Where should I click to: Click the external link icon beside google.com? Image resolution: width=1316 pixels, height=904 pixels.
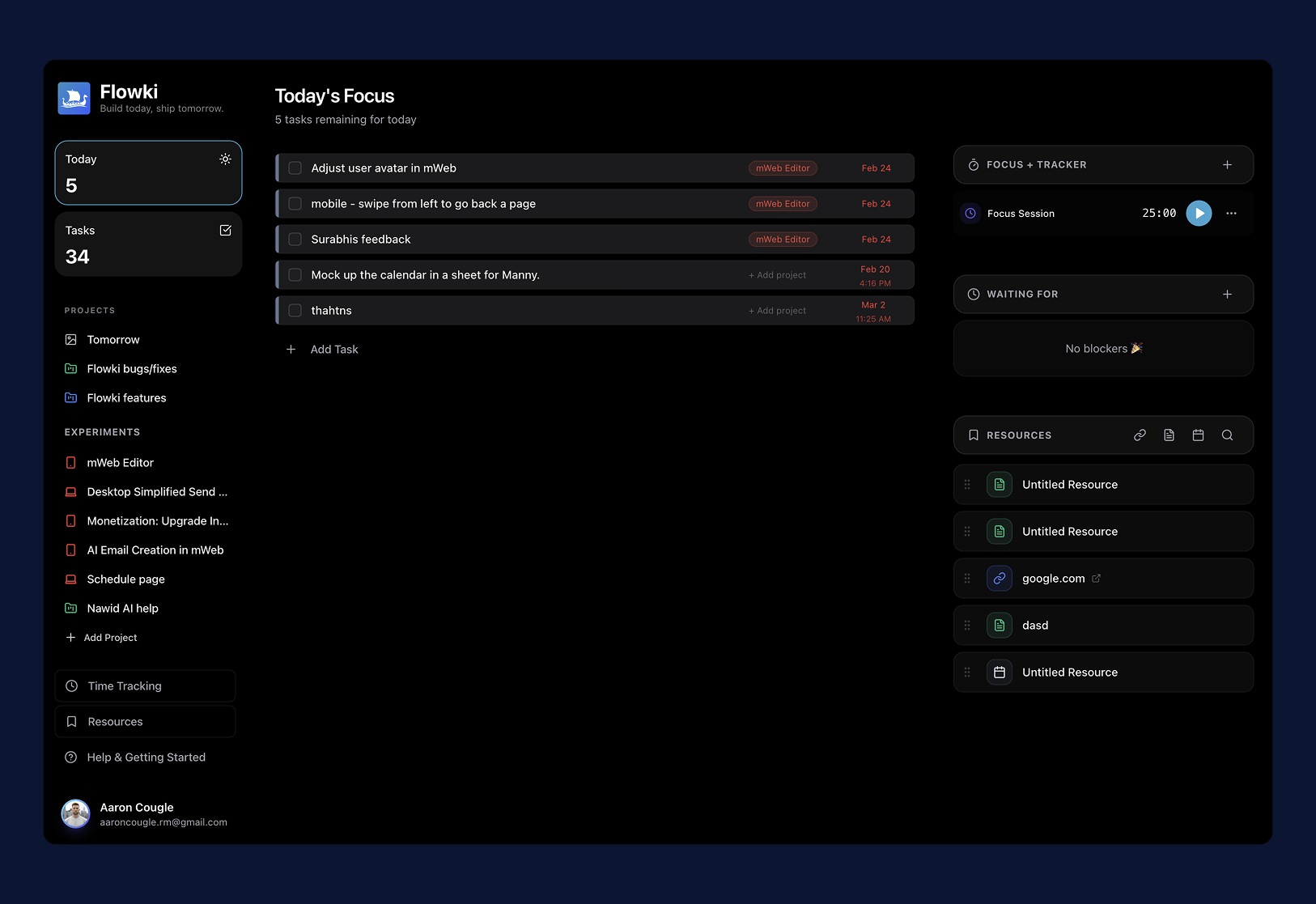tap(1097, 579)
